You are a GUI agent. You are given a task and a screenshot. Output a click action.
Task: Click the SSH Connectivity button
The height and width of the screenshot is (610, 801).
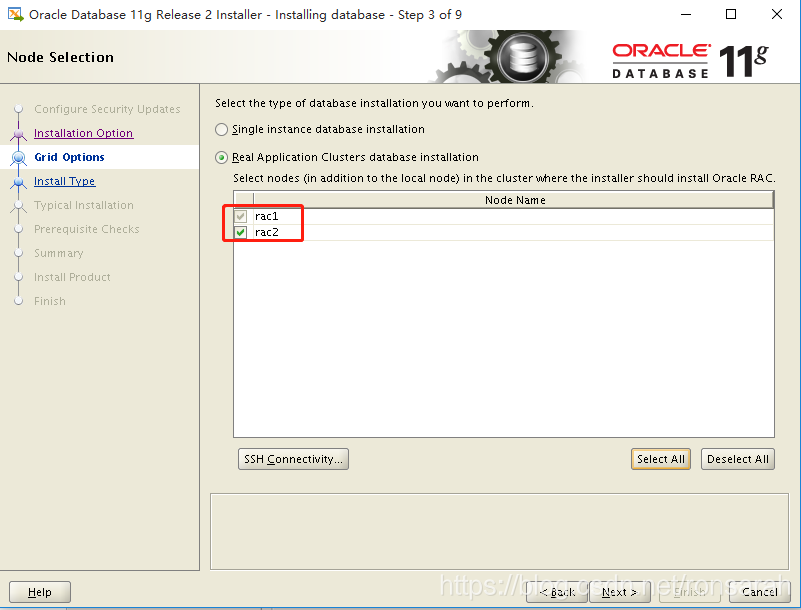(292, 459)
